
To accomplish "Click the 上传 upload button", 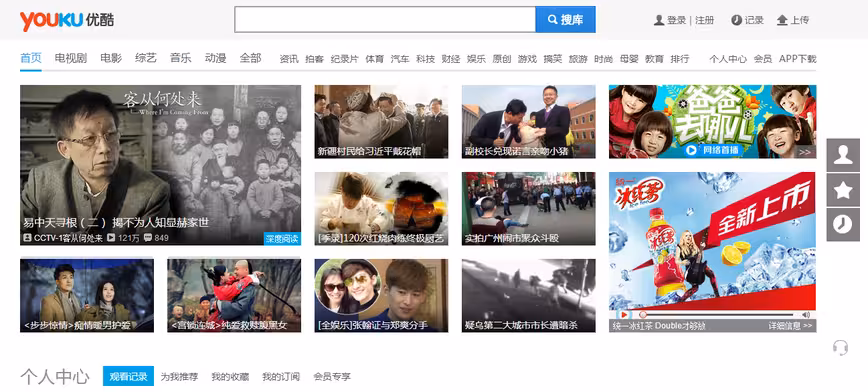I will 793,20.
